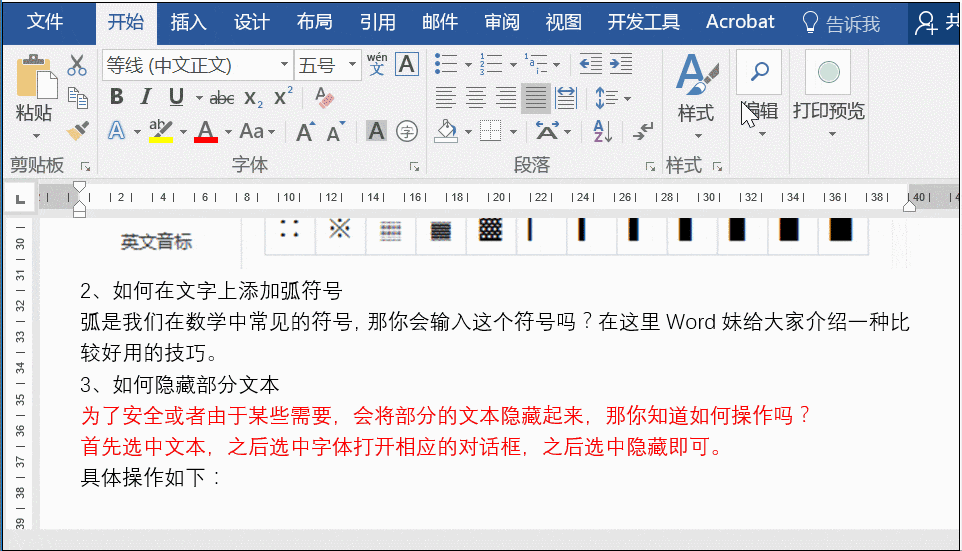Viewport: 962px width, 551px height.
Task: Toggle justified paragraph alignment
Action: 536,98
